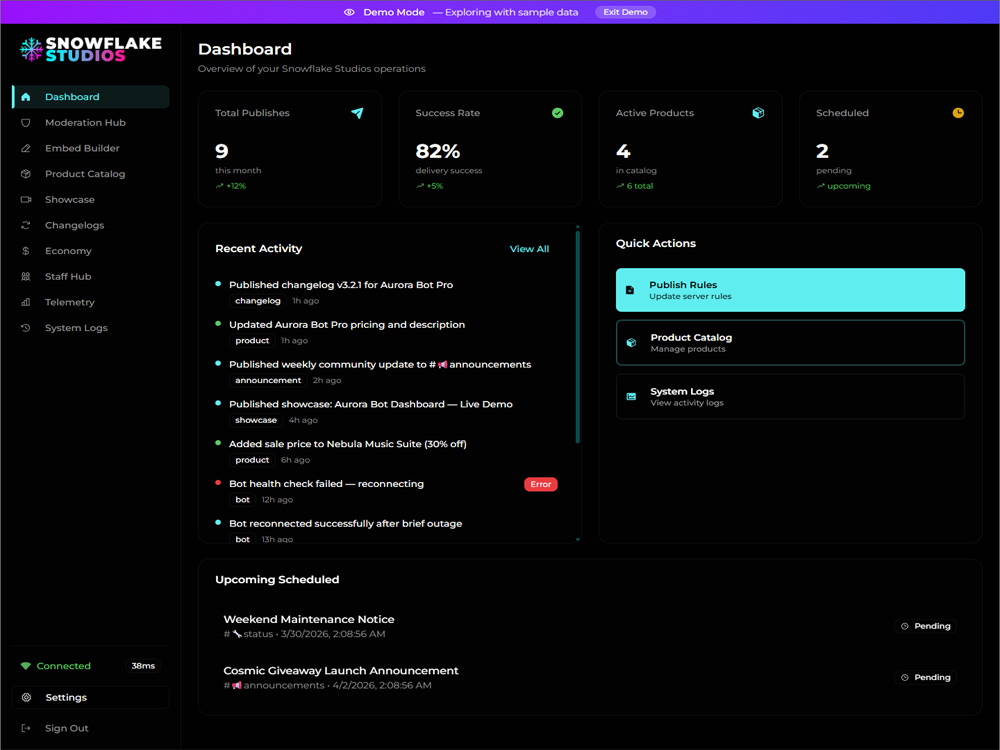1000x750 pixels.
Task: Exit Demo mode
Action: (625, 12)
